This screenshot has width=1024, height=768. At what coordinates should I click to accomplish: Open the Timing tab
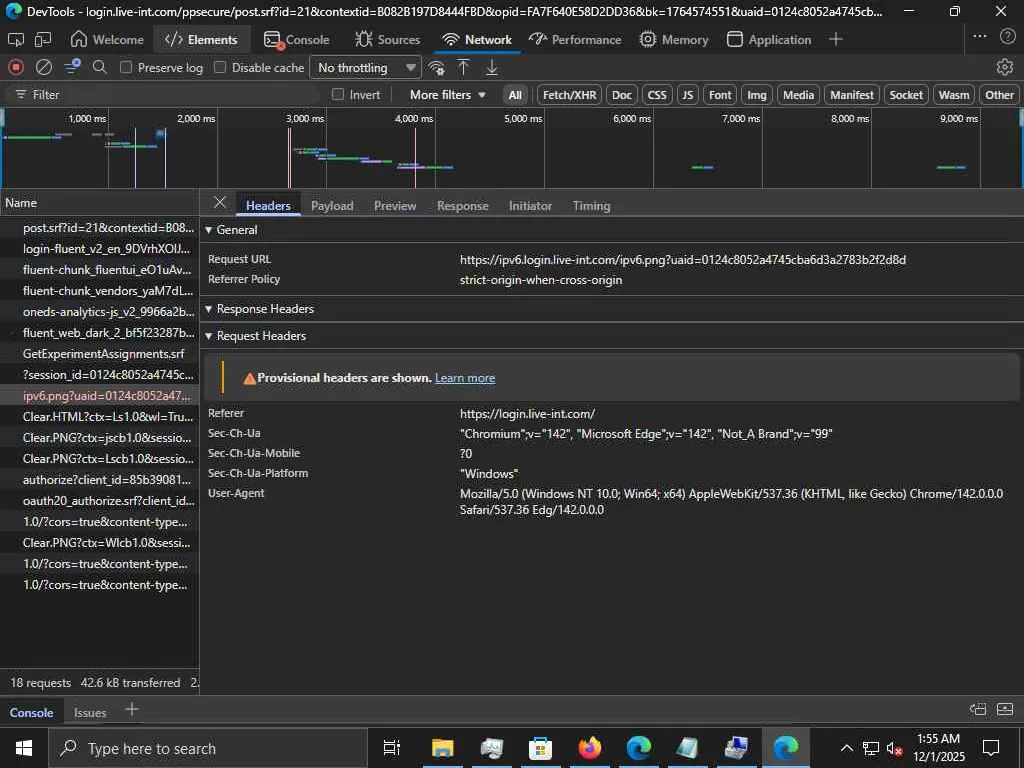[591, 206]
